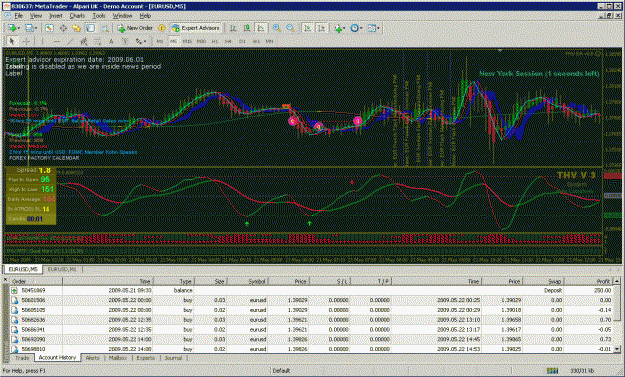Click the account history scrollbar down arrow
The image size is (625, 377).
click(617, 349)
